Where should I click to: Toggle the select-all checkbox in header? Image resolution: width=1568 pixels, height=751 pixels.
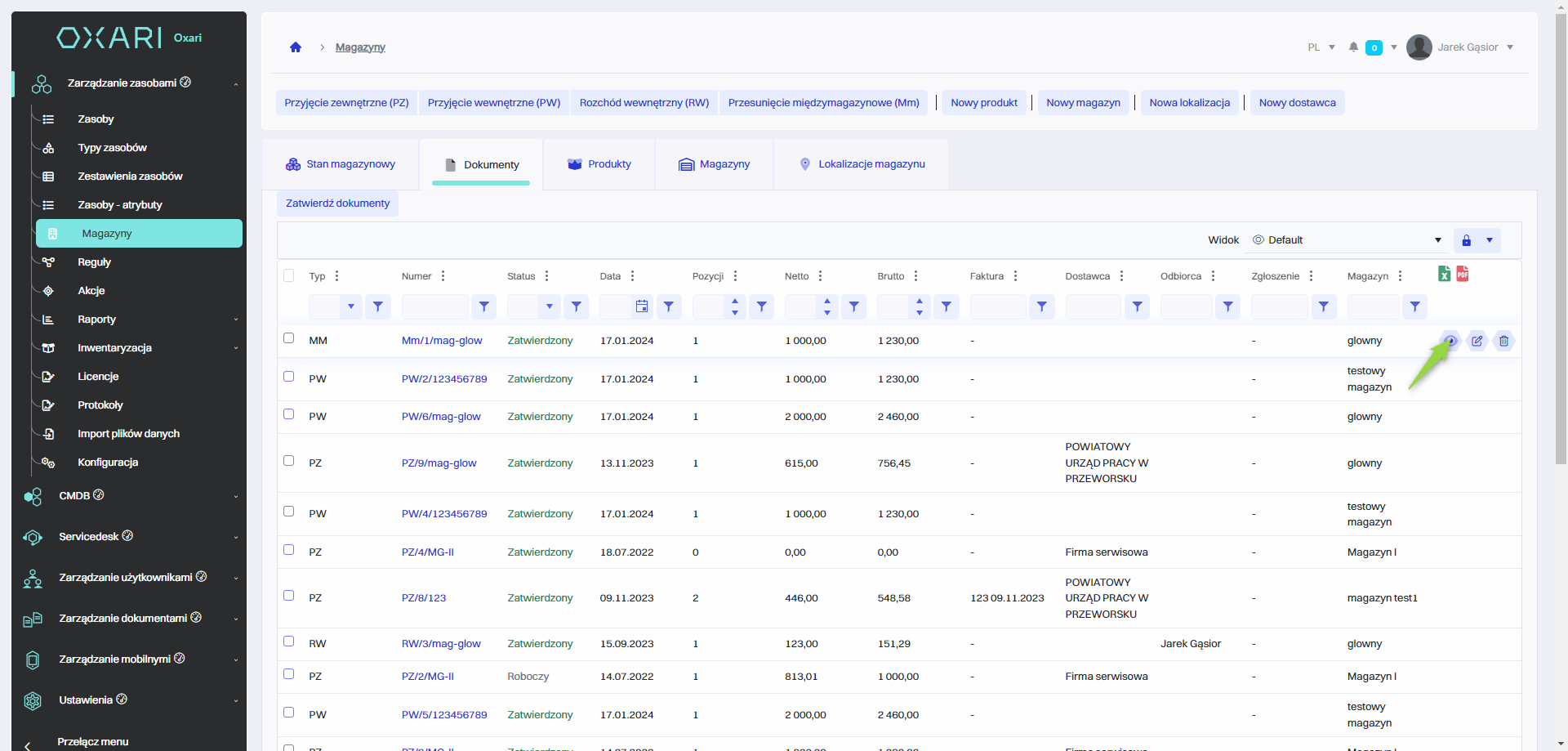coord(288,275)
